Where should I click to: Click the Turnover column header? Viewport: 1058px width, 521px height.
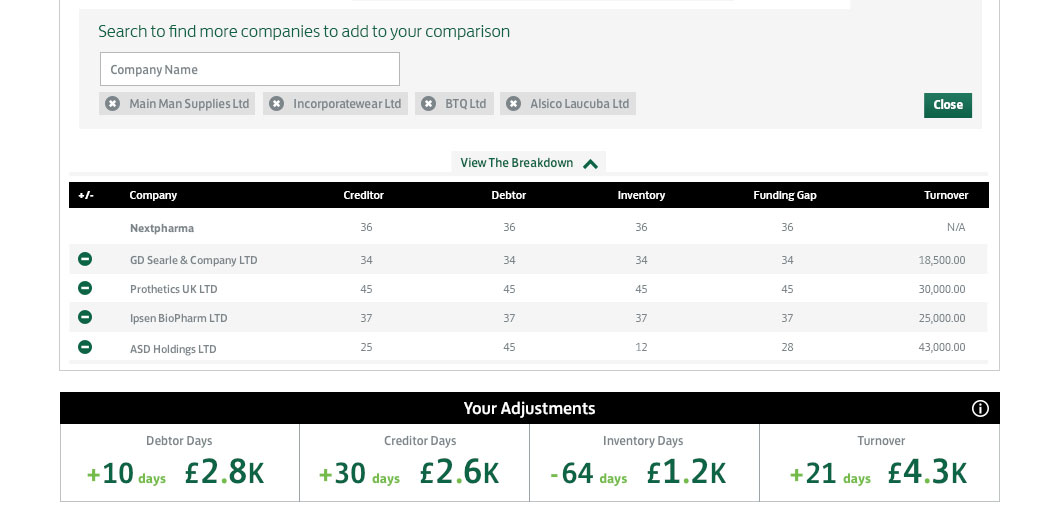(946, 195)
